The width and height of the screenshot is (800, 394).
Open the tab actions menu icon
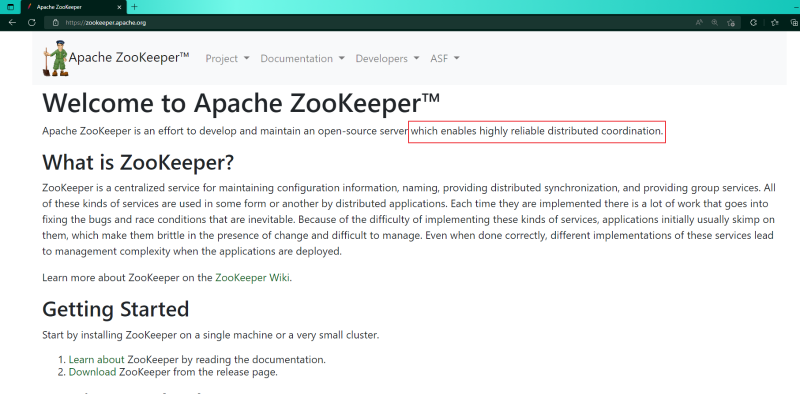[x=10, y=7]
